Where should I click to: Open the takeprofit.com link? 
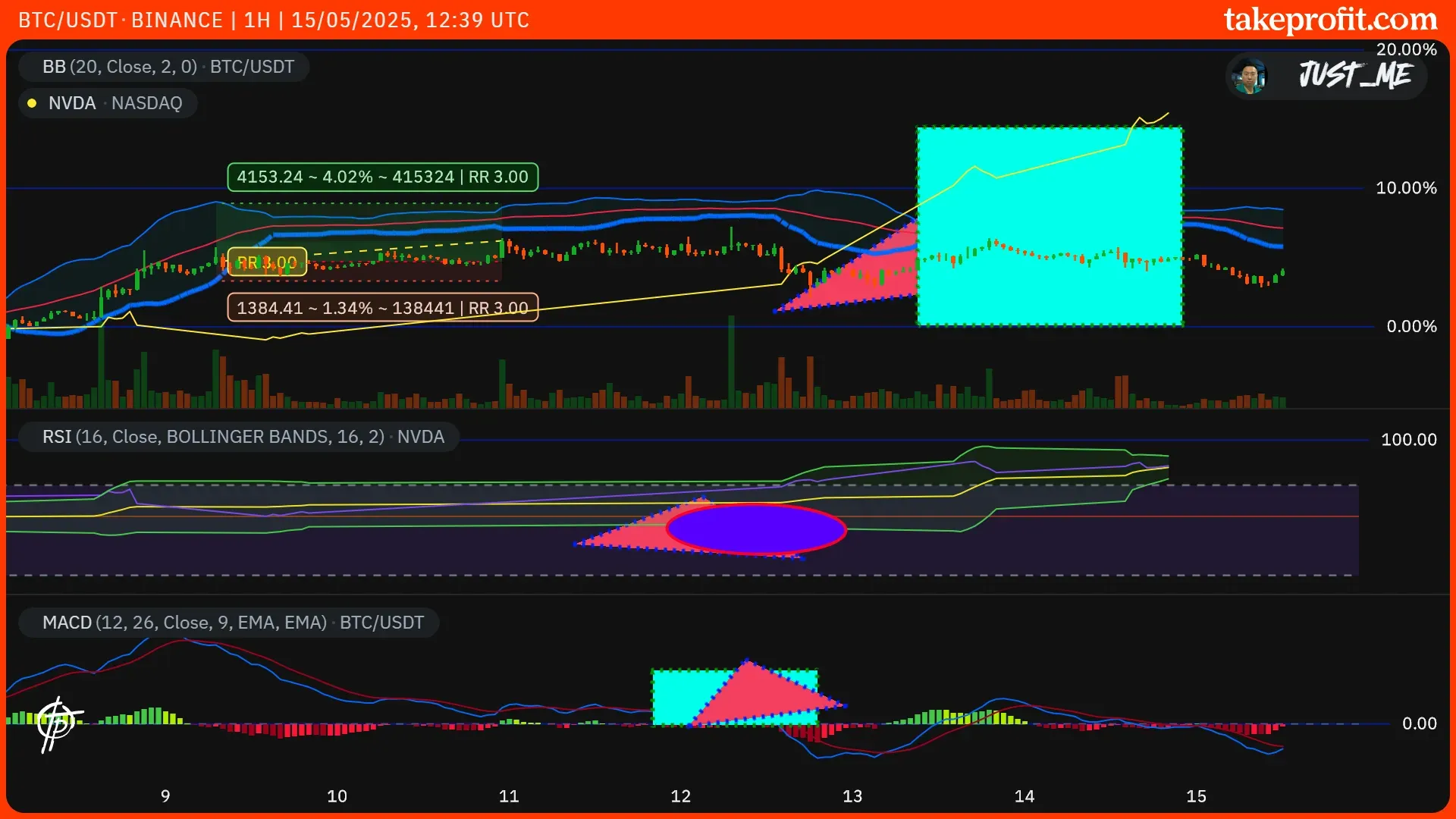click(x=1330, y=20)
